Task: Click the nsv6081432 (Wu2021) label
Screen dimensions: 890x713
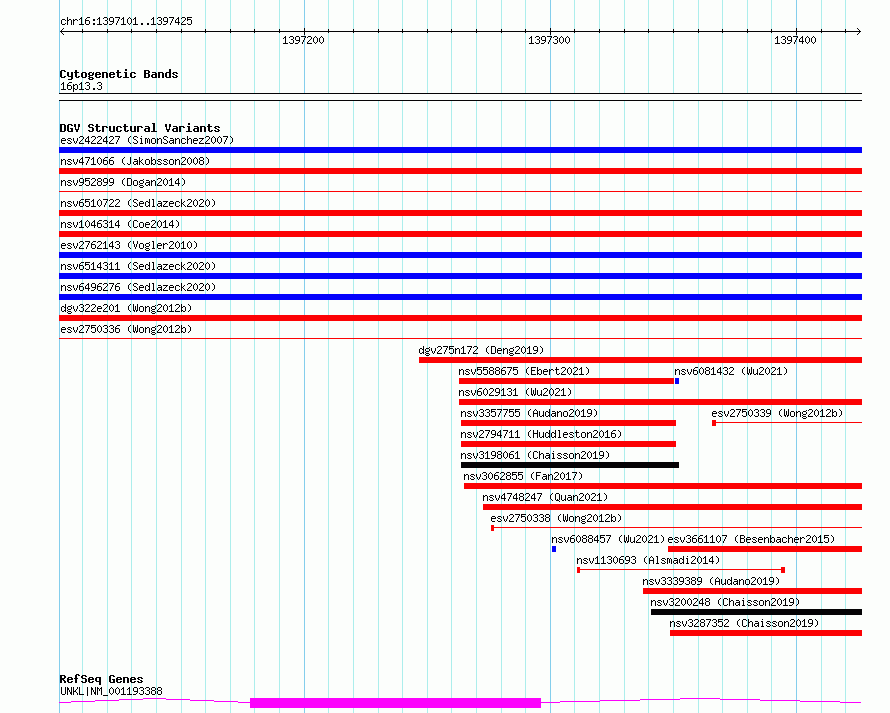Action: pos(731,371)
